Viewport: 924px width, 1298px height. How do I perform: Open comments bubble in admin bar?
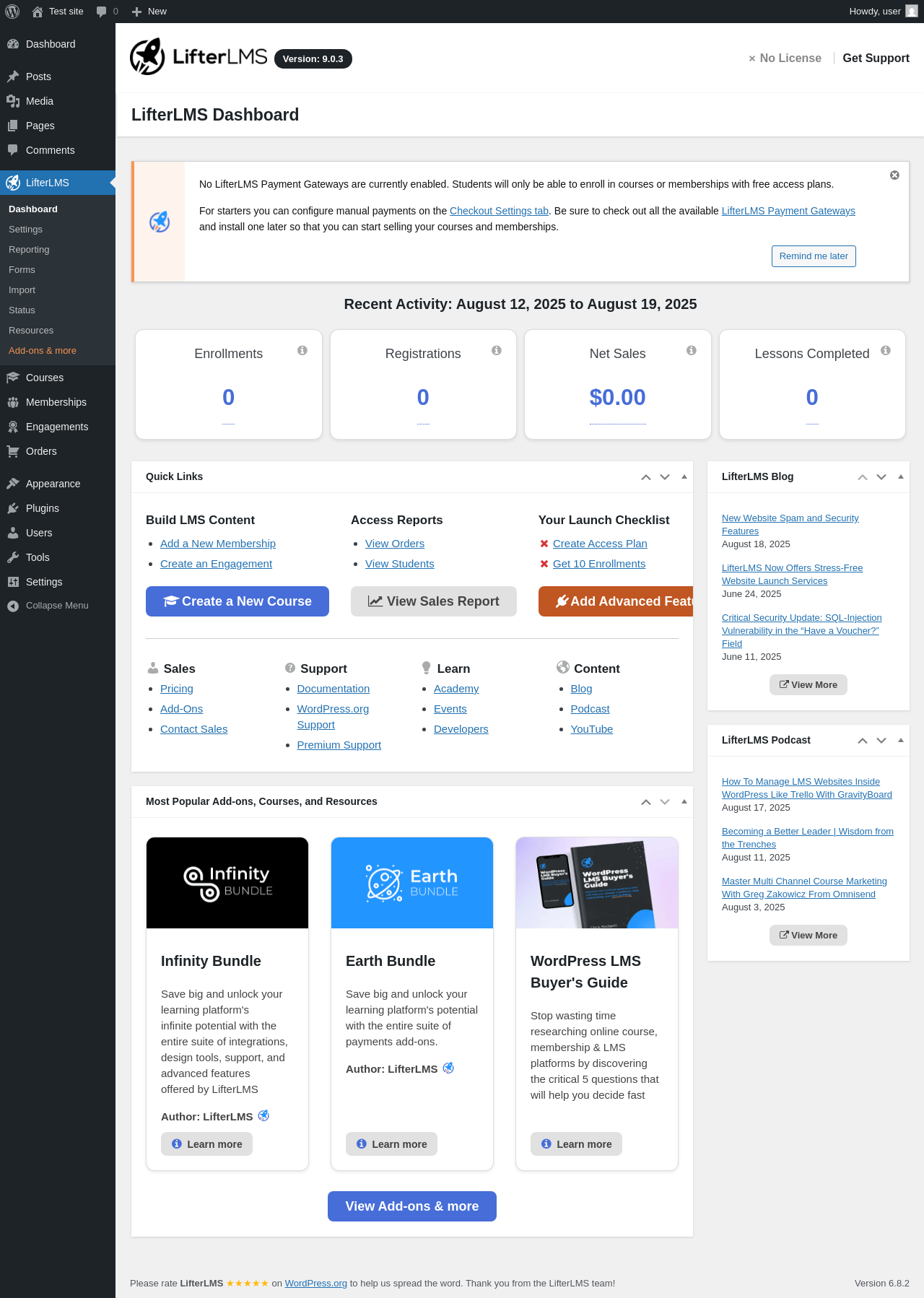[x=101, y=12]
